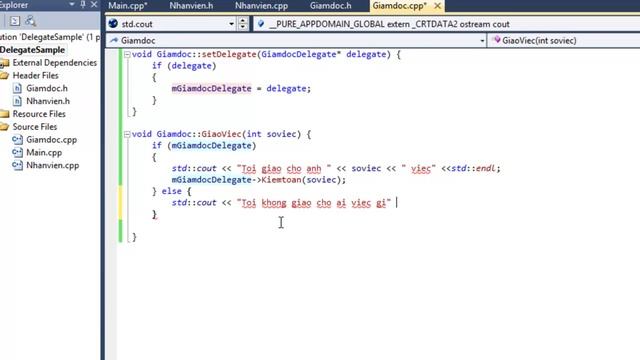Open Giamdoc.h in Solution Explorer

47,88
